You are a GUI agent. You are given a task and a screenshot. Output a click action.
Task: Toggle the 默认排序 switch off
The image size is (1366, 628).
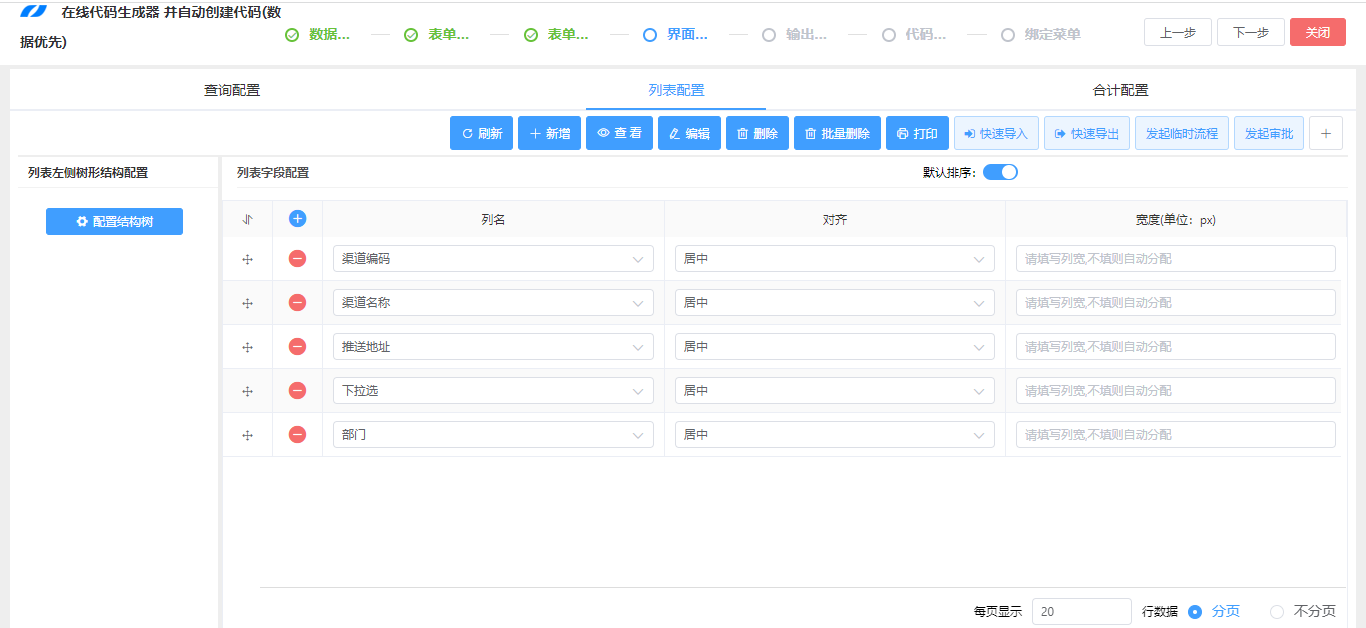tap(999, 171)
